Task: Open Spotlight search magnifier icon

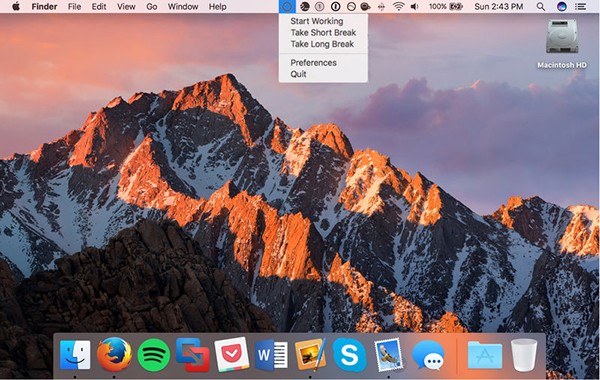Action: click(x=540, y=7)
